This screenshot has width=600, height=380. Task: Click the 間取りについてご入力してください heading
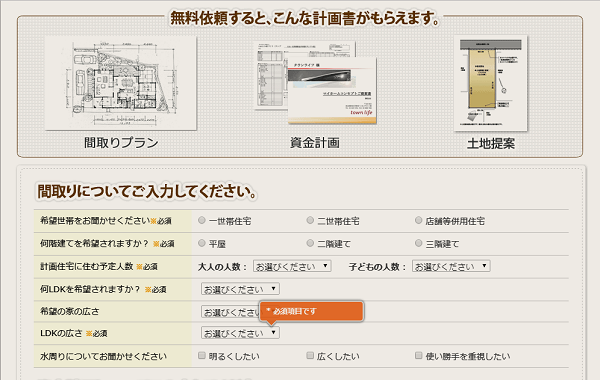coord(147,191)
